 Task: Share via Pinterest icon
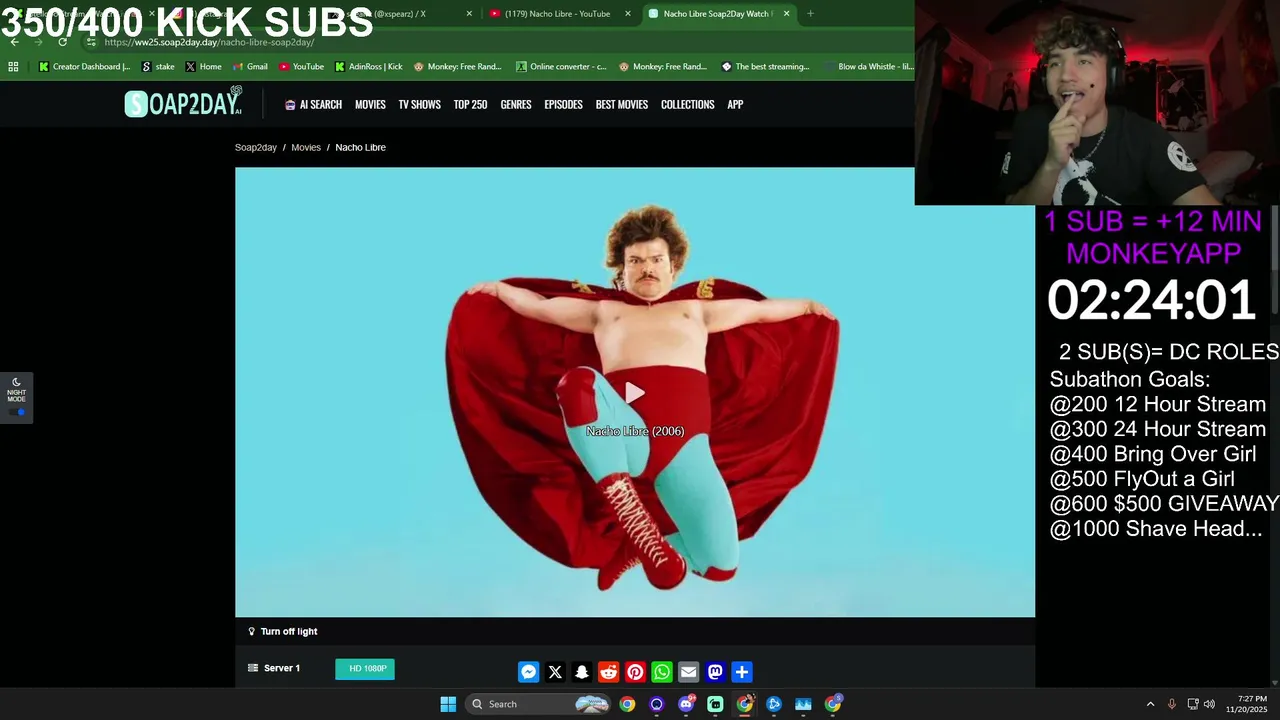pos(635,672)
